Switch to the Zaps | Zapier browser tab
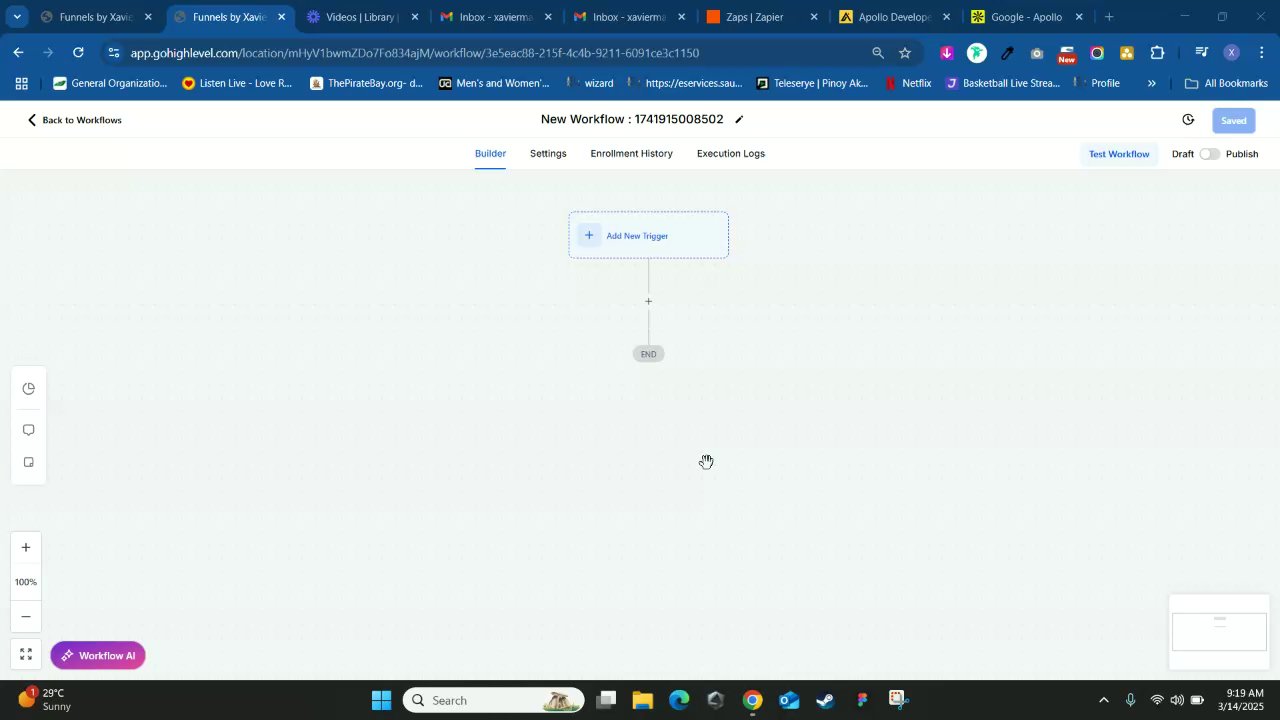 (761, 17)
